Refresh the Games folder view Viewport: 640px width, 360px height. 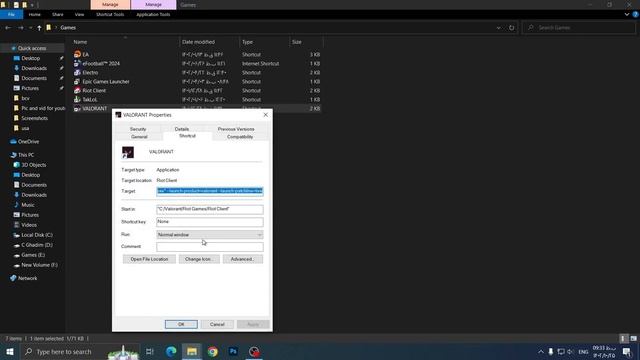[511, 28]
